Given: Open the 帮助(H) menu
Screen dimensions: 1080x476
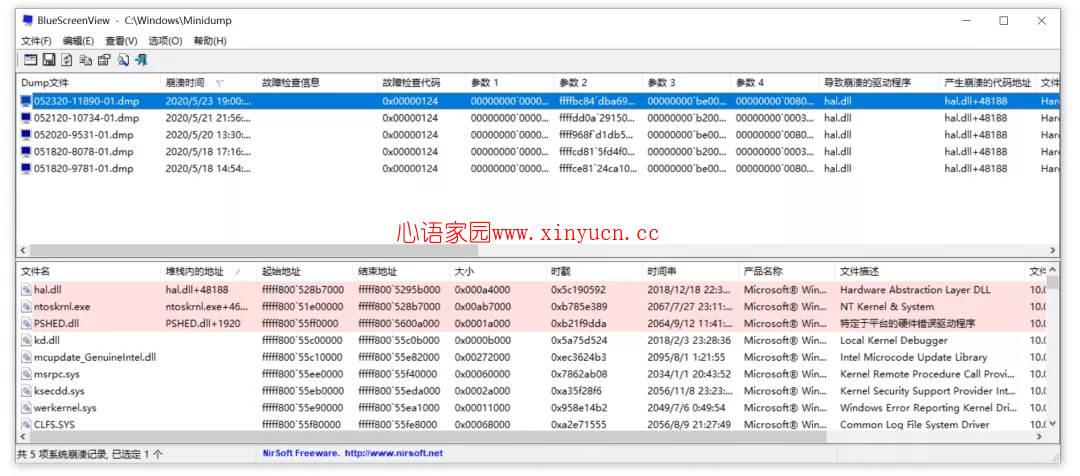Looking at the screenshot, I should [x=210, y=41].
